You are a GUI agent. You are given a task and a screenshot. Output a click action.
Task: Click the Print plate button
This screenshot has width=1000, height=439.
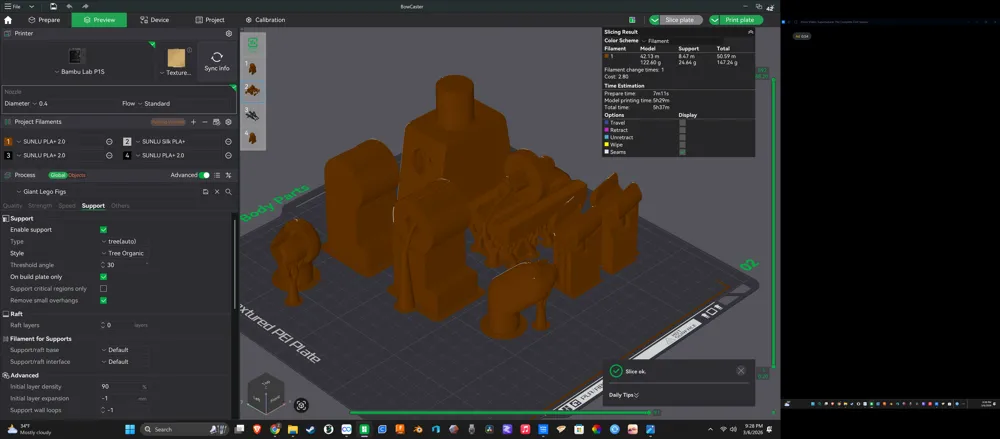[741, 20]
